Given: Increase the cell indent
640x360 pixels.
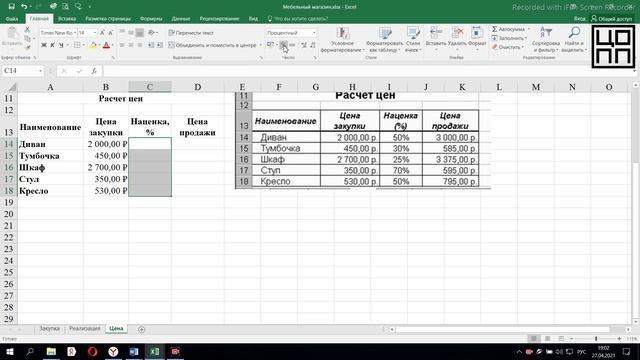Looking at the screenshot, I should 160,45.
